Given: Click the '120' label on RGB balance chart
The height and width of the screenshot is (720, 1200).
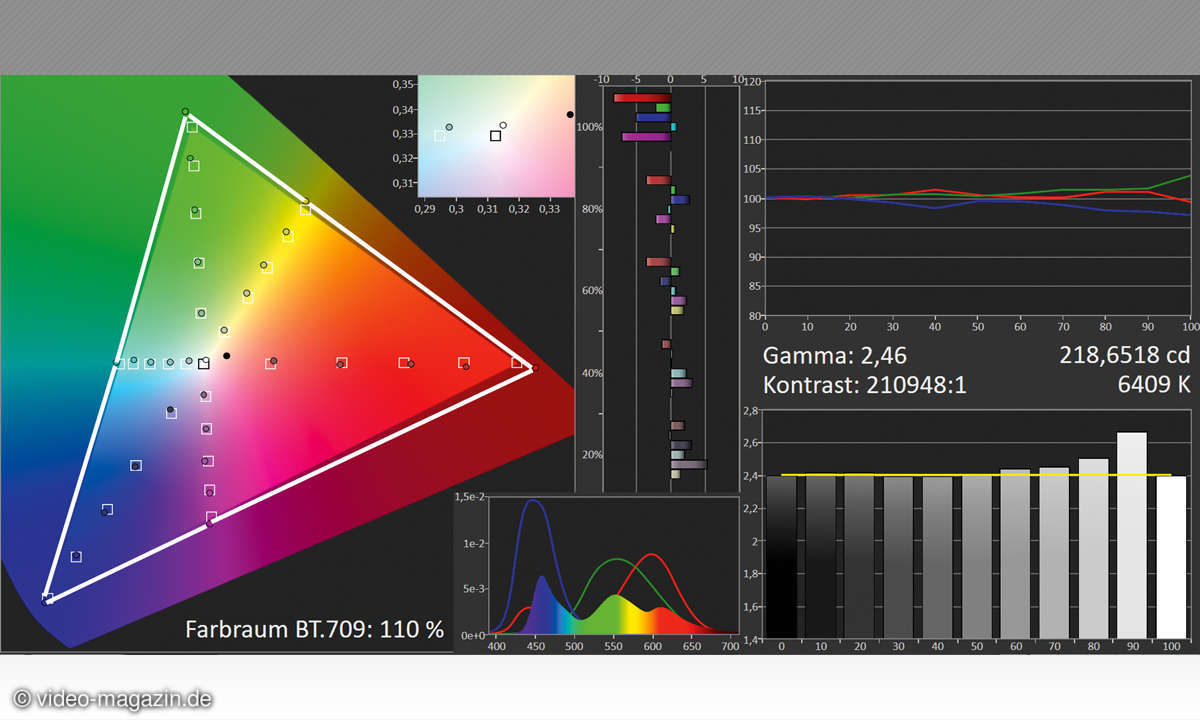Looking at the screenshot, I should click(x=754, y=81).
